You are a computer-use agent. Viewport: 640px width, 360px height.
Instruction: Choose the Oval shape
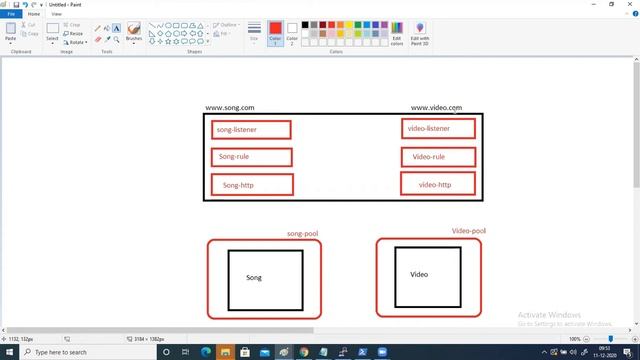pos(168,26)
